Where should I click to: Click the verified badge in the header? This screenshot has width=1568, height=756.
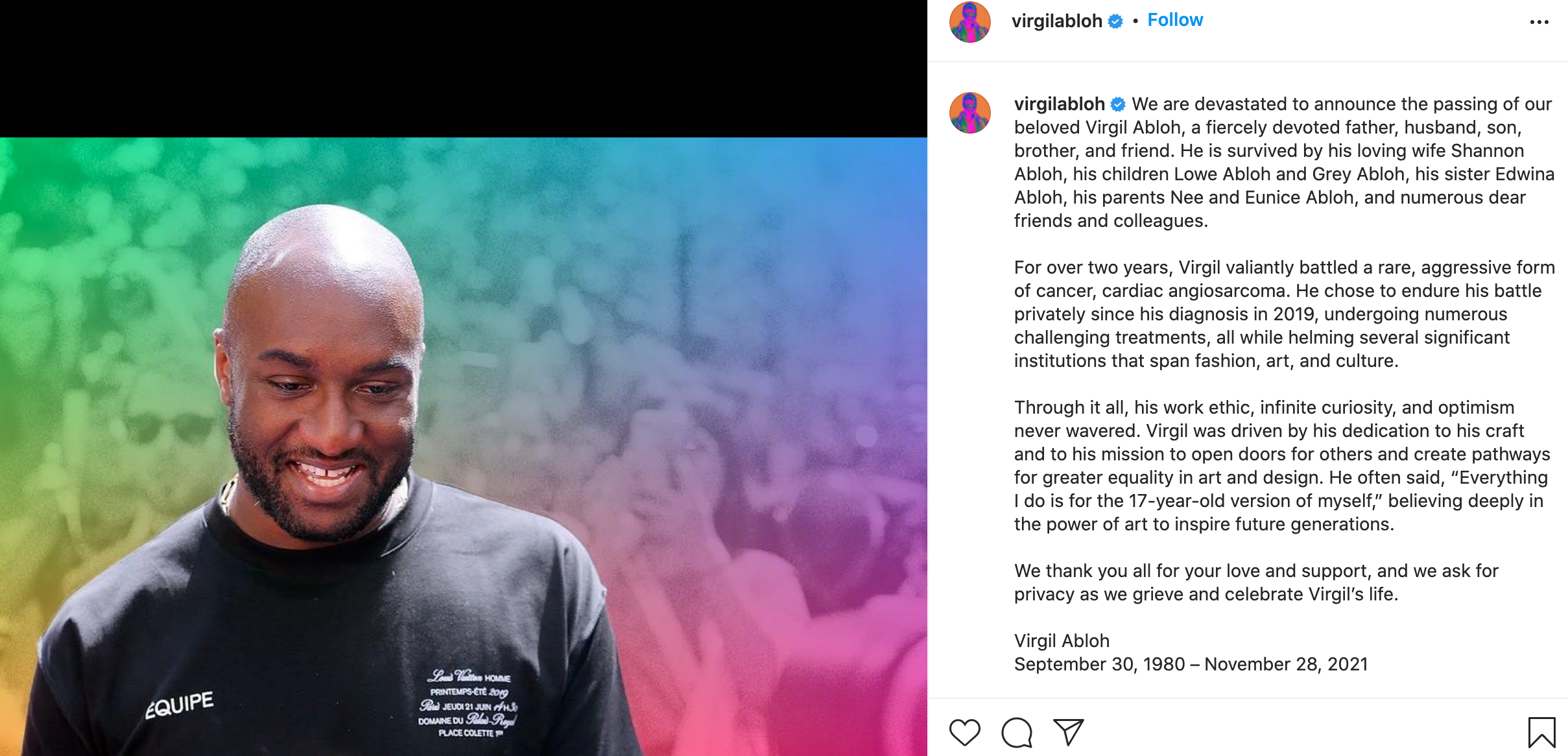pos(1115,21)
